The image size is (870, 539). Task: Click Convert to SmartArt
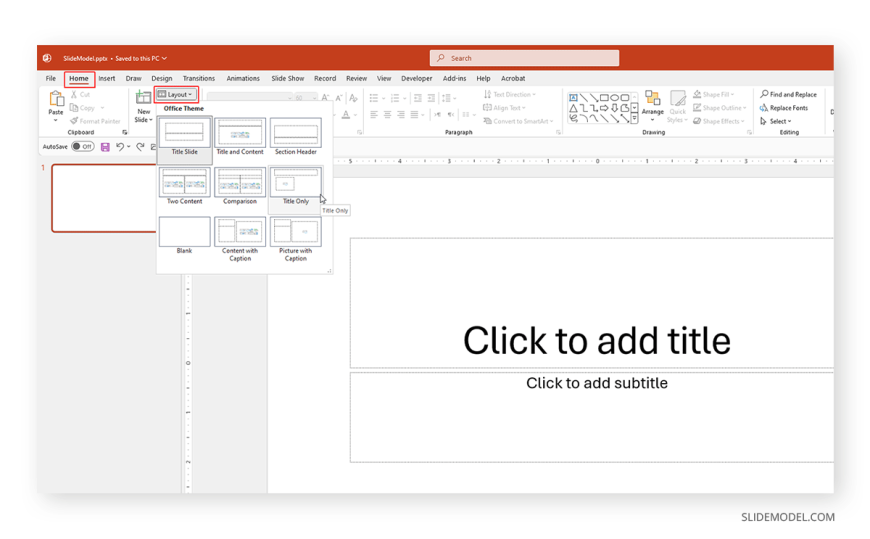518,121
